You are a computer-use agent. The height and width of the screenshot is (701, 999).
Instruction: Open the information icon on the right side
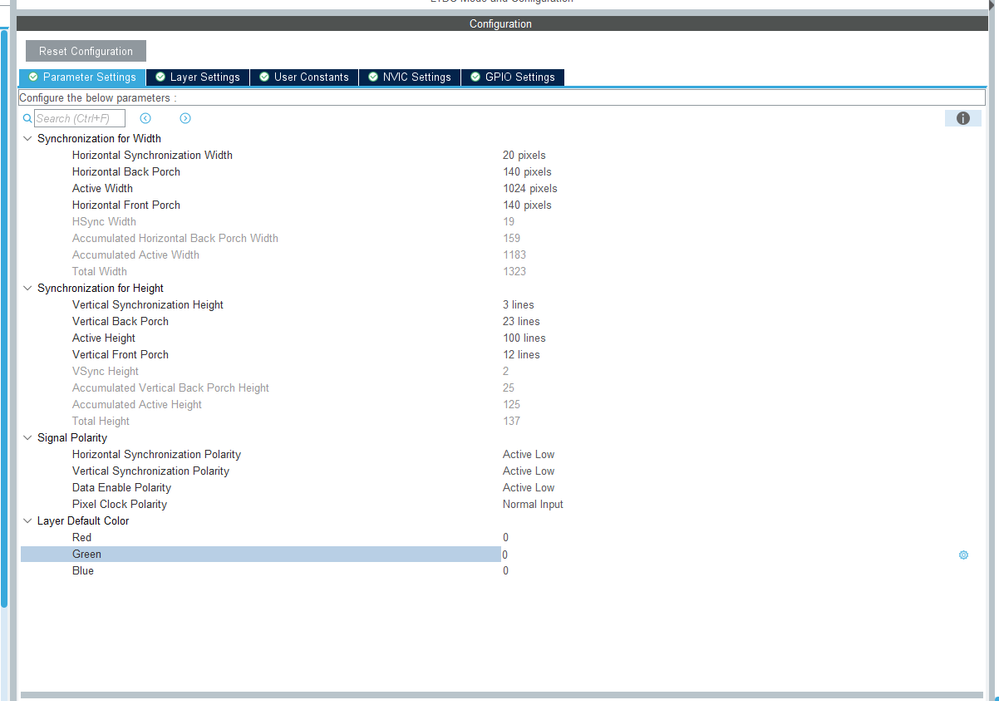[x=962, y=118]
